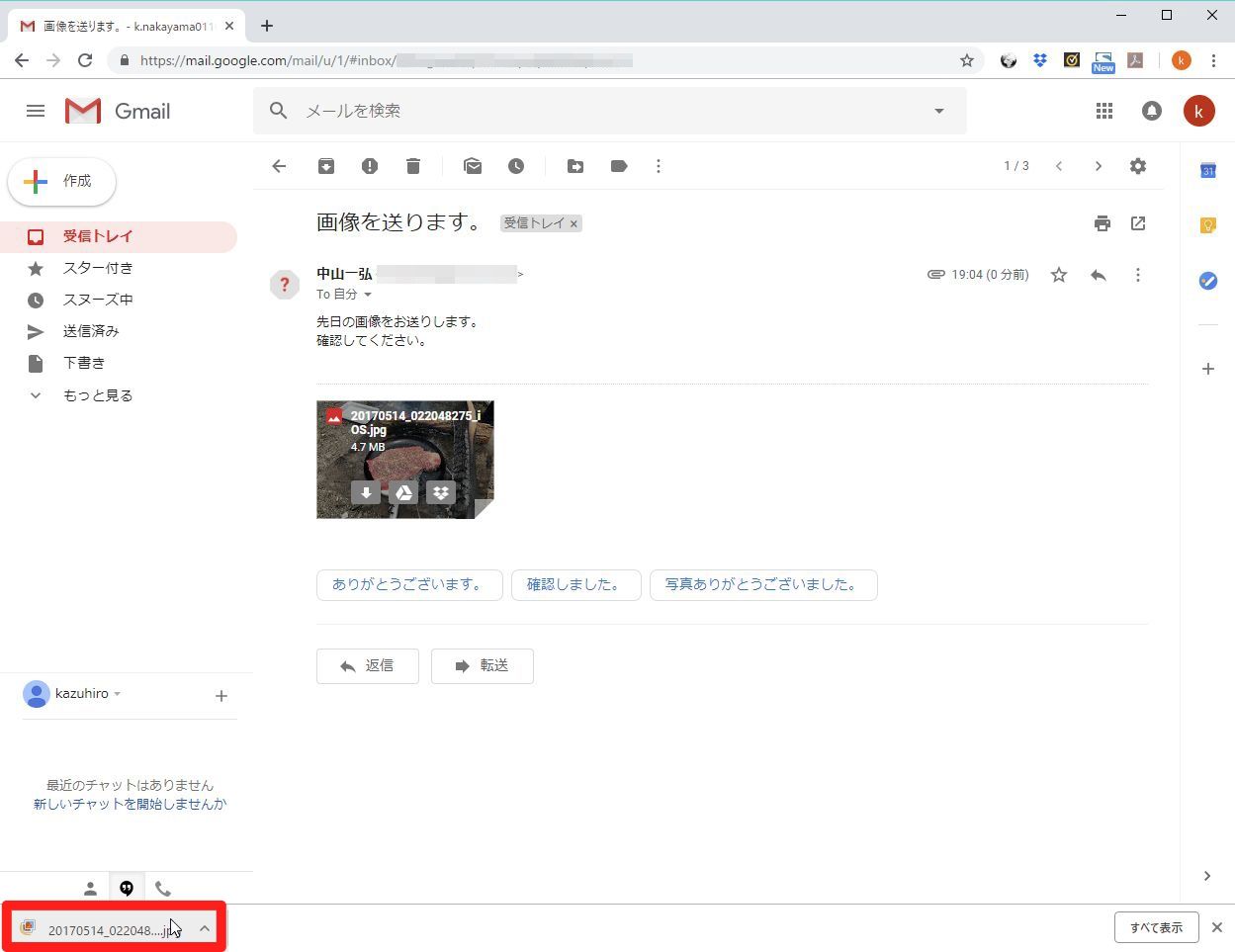This screenshot has width=1235, height=952.
Task: Save the attachment to Google Drive
Action: click(x=403, y=492)
